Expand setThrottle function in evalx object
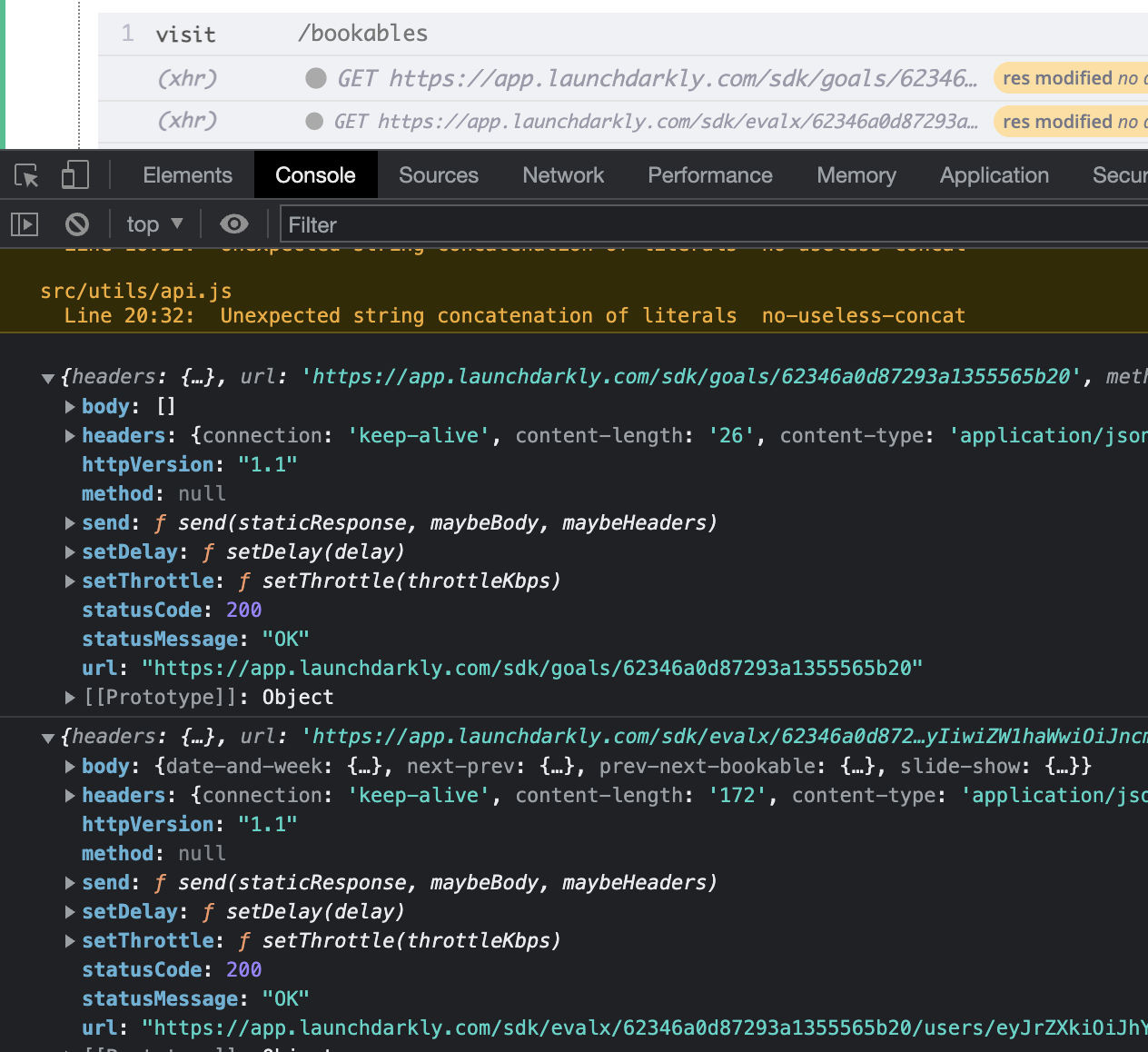 [69, 941]
